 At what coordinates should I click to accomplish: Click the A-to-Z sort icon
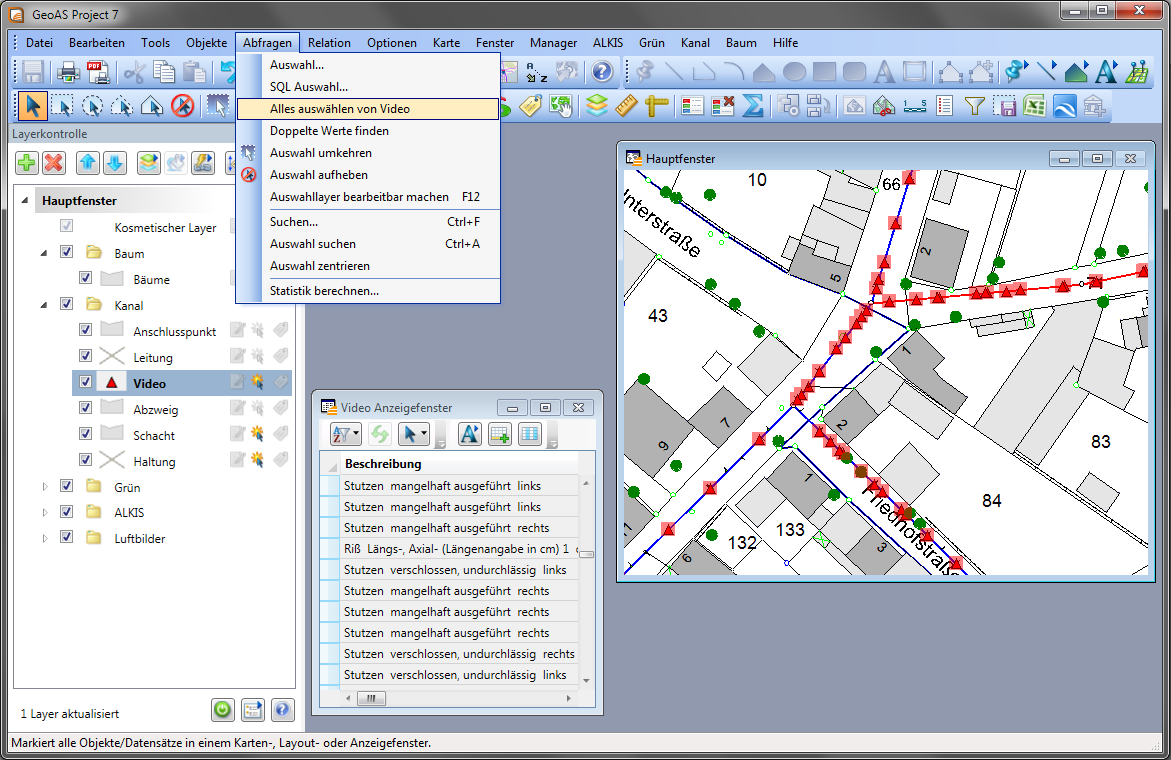(536, 72)
